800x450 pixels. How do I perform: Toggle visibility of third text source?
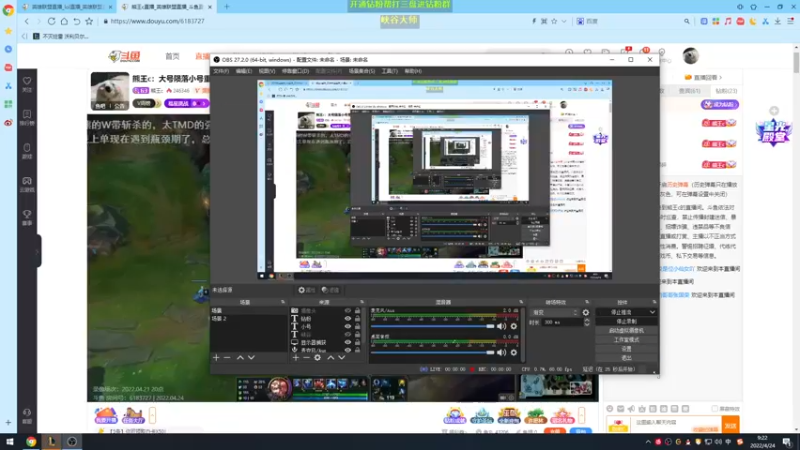(x=348, y=334)
